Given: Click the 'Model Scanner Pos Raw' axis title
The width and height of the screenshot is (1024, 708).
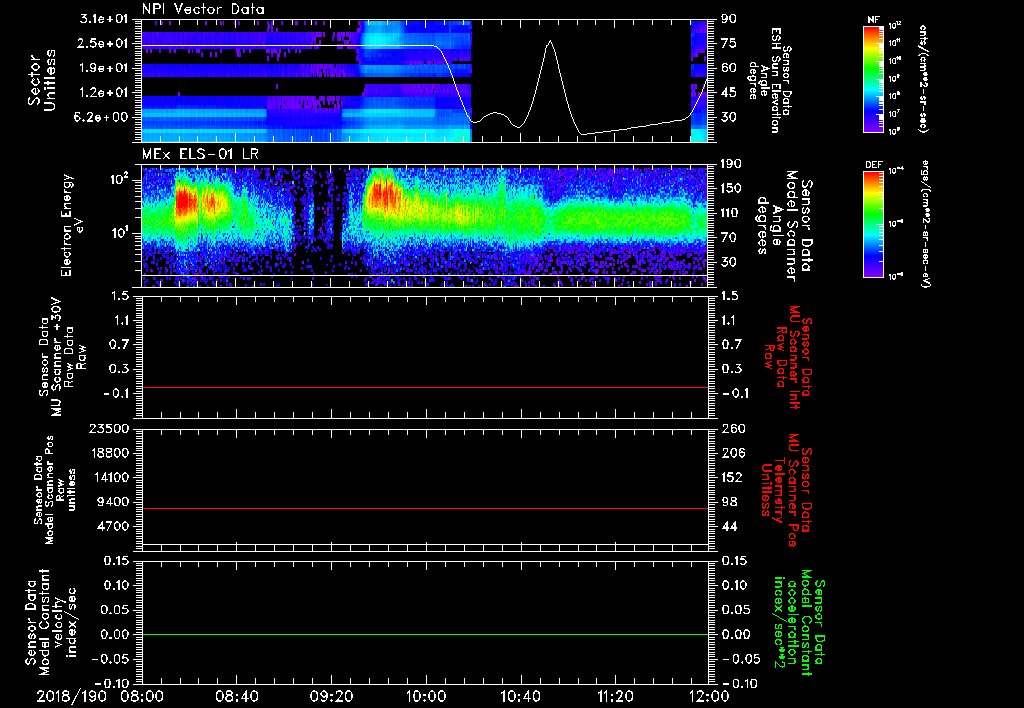Looking at the screenshot, I should click(55, 491).
